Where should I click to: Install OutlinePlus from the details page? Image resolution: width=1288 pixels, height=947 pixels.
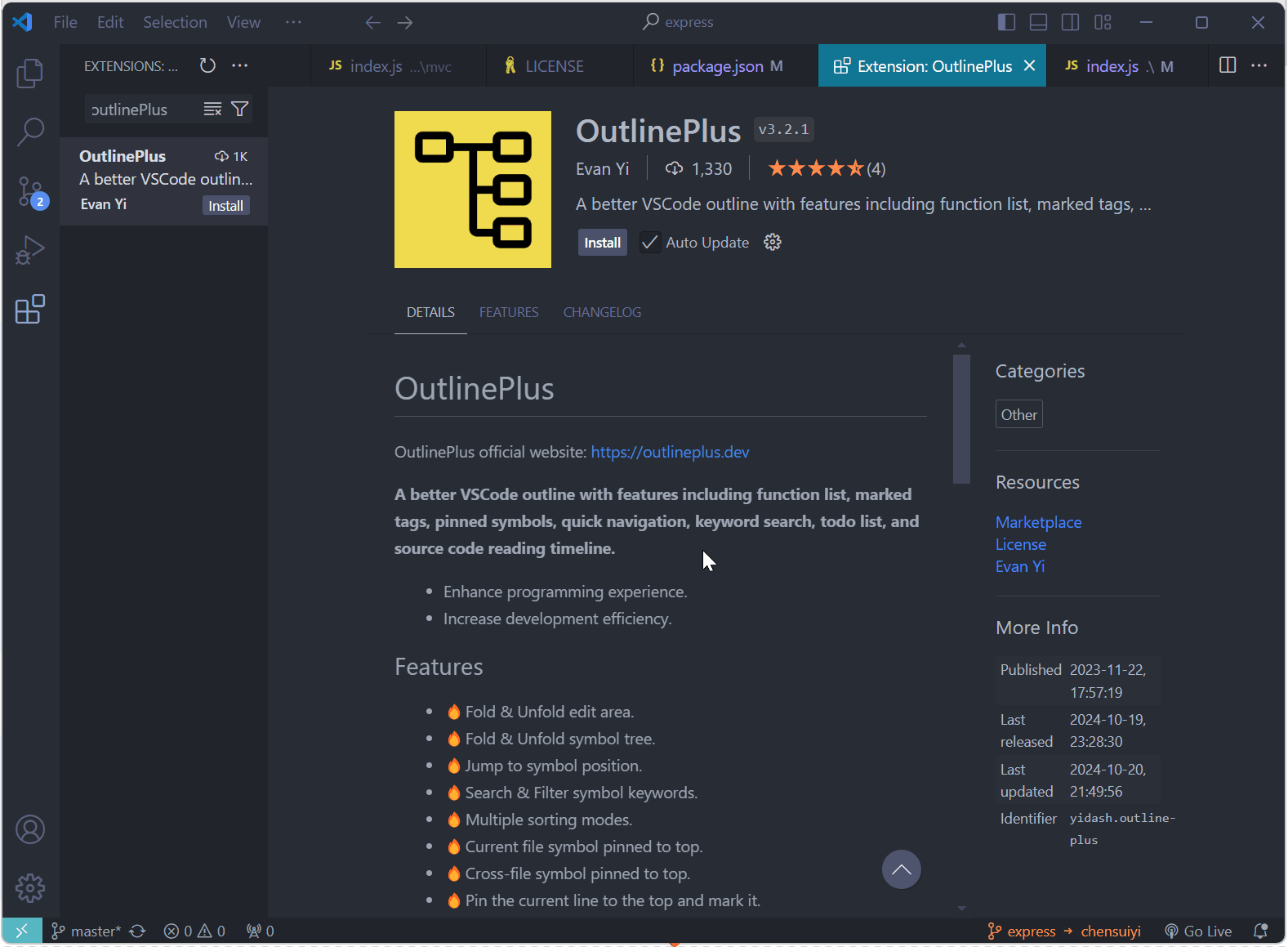point(602,243)
